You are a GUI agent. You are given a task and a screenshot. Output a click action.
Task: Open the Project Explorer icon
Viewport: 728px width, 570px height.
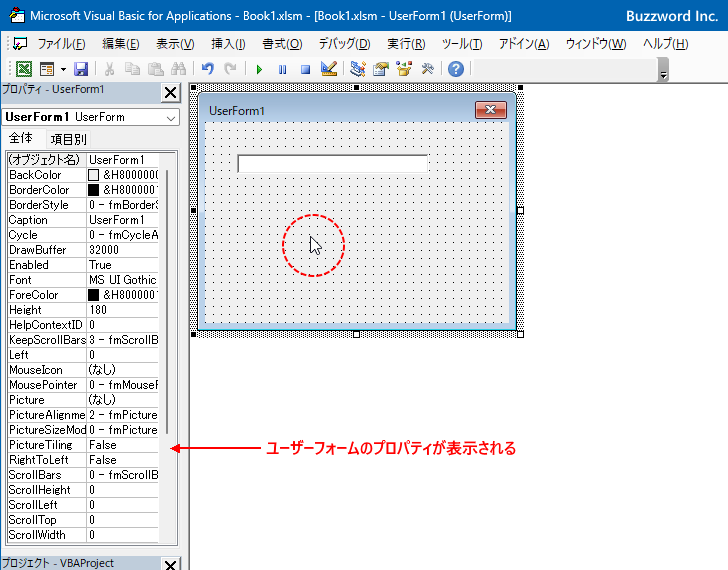pyautogui.click(x=358, y=69)
